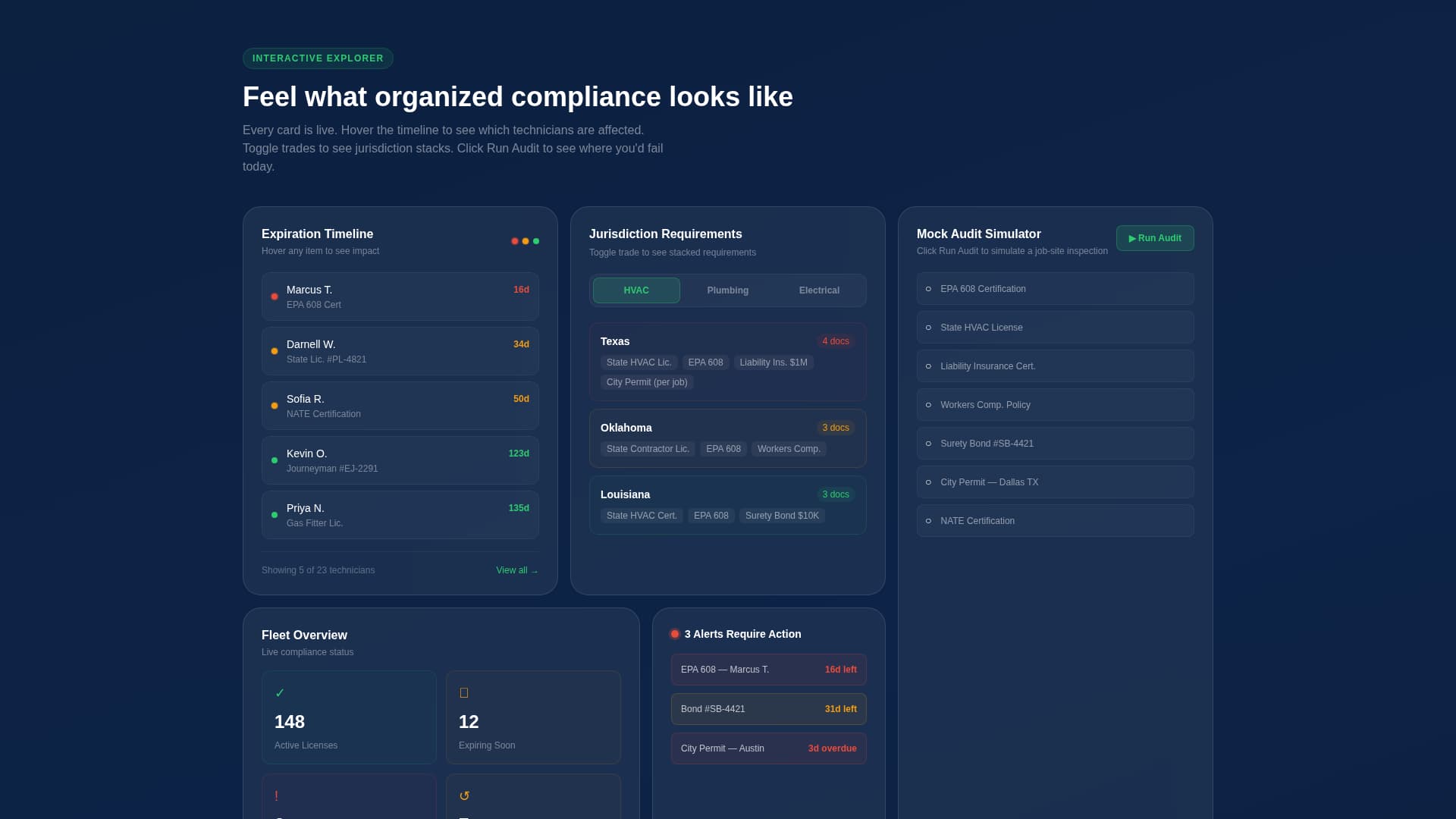Image resolution: width=1456 pixels, height=819 pixels.
Task: Click the red exclamation icon in Fleet Overview
Action: coord(276,796)
